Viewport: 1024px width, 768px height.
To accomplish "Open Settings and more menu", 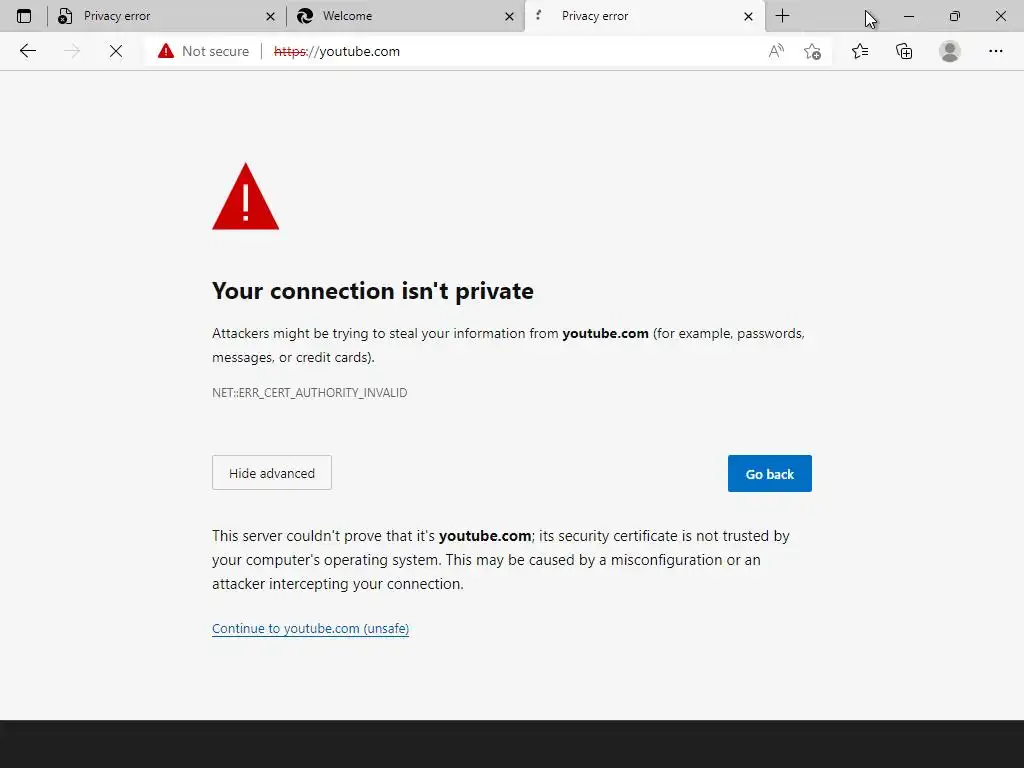I will (x=995, y=51).
